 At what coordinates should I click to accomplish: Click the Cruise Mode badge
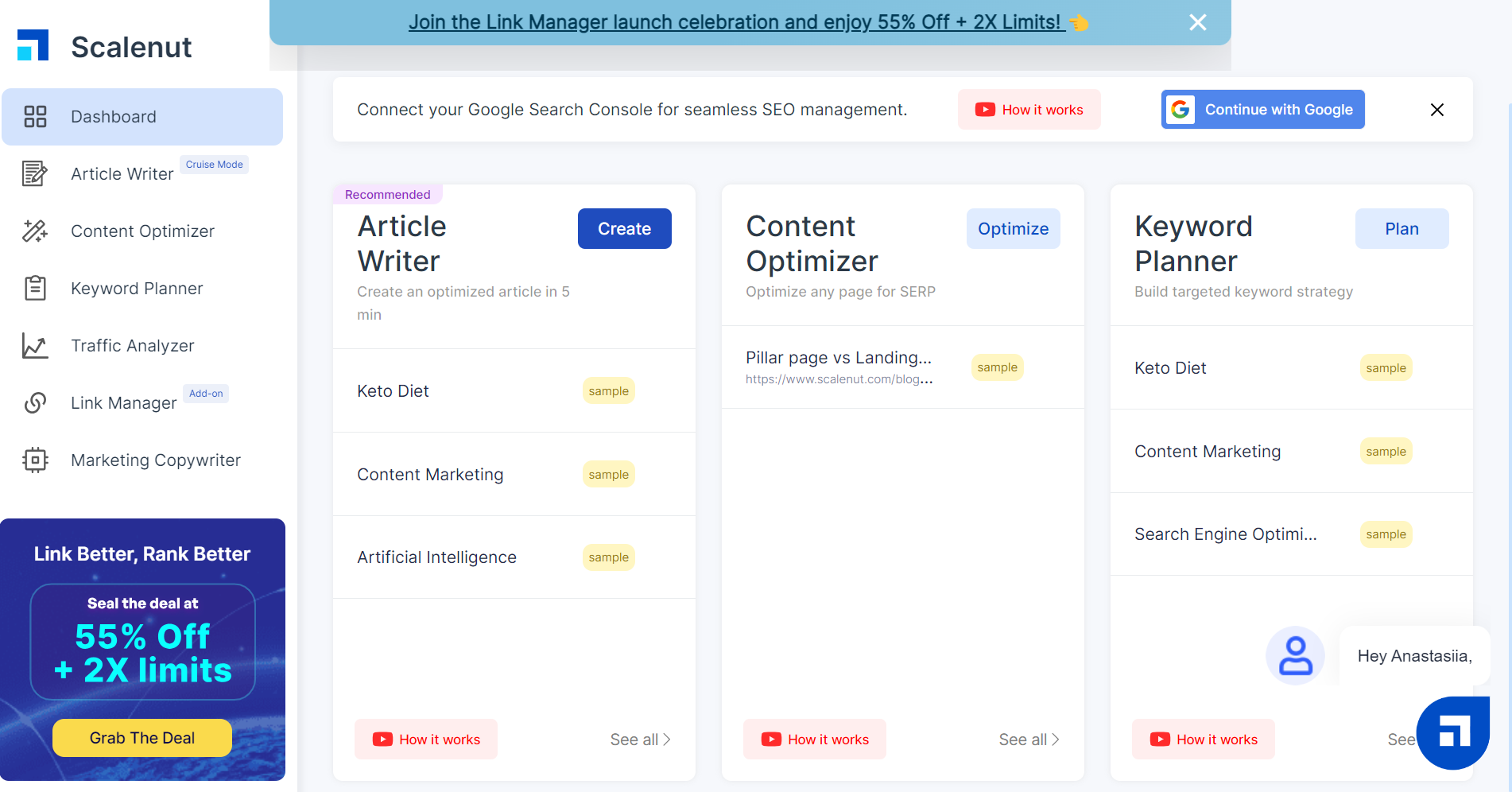click(x=215, y=165)
